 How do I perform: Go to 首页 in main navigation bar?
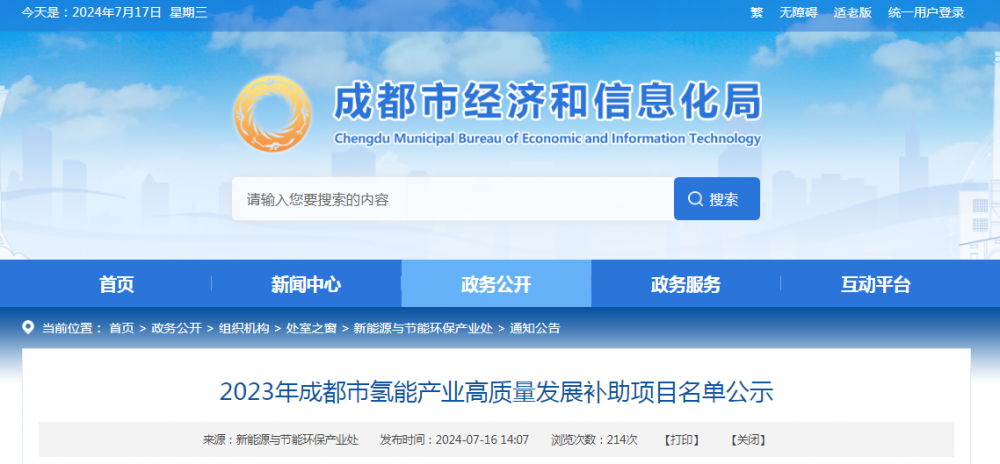(117, 284)
